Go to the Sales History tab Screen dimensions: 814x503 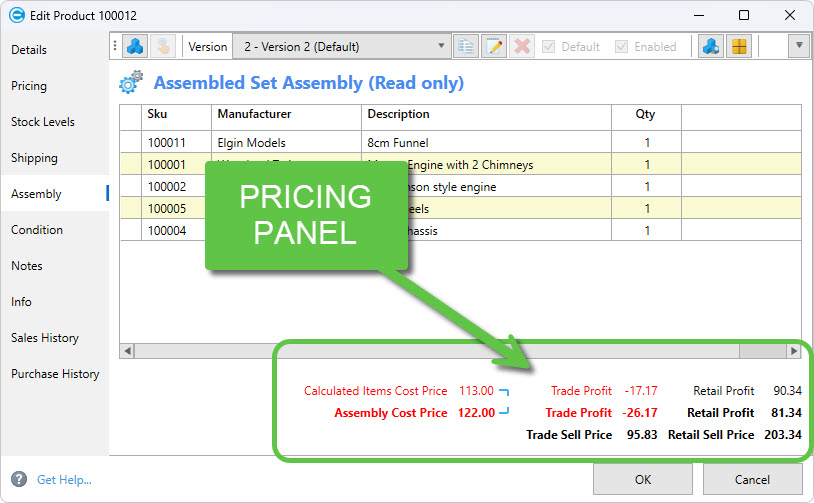(45, 338)
